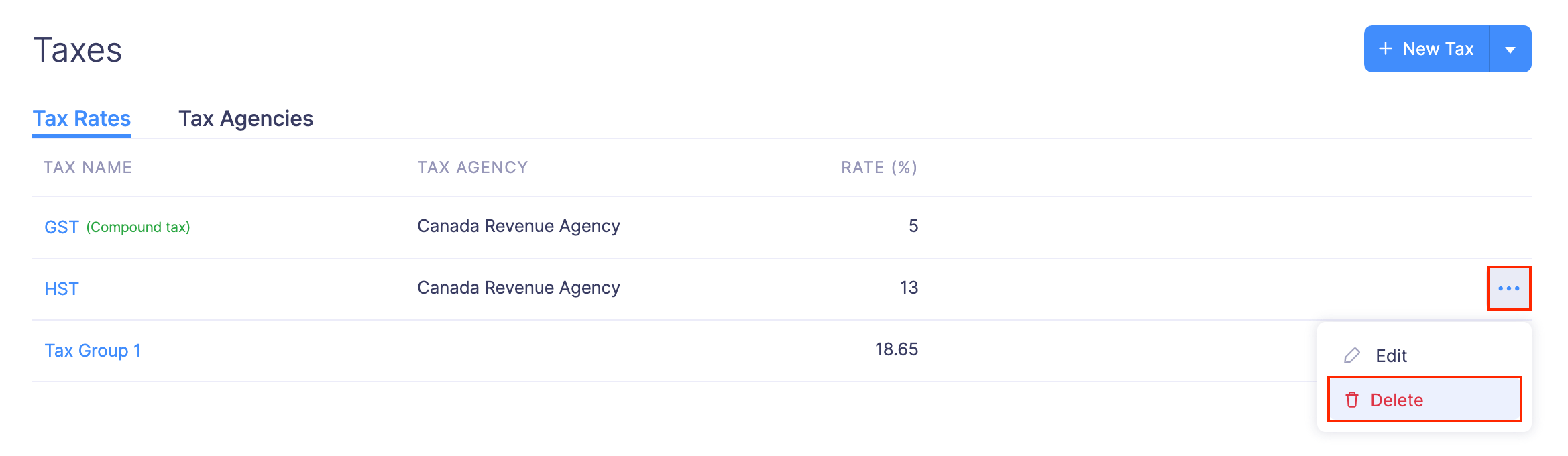This screenshot has height=456, width=1568.
Task: Click Canada Revenue Agency in the GST row
Action: click(x=518, y=226)
